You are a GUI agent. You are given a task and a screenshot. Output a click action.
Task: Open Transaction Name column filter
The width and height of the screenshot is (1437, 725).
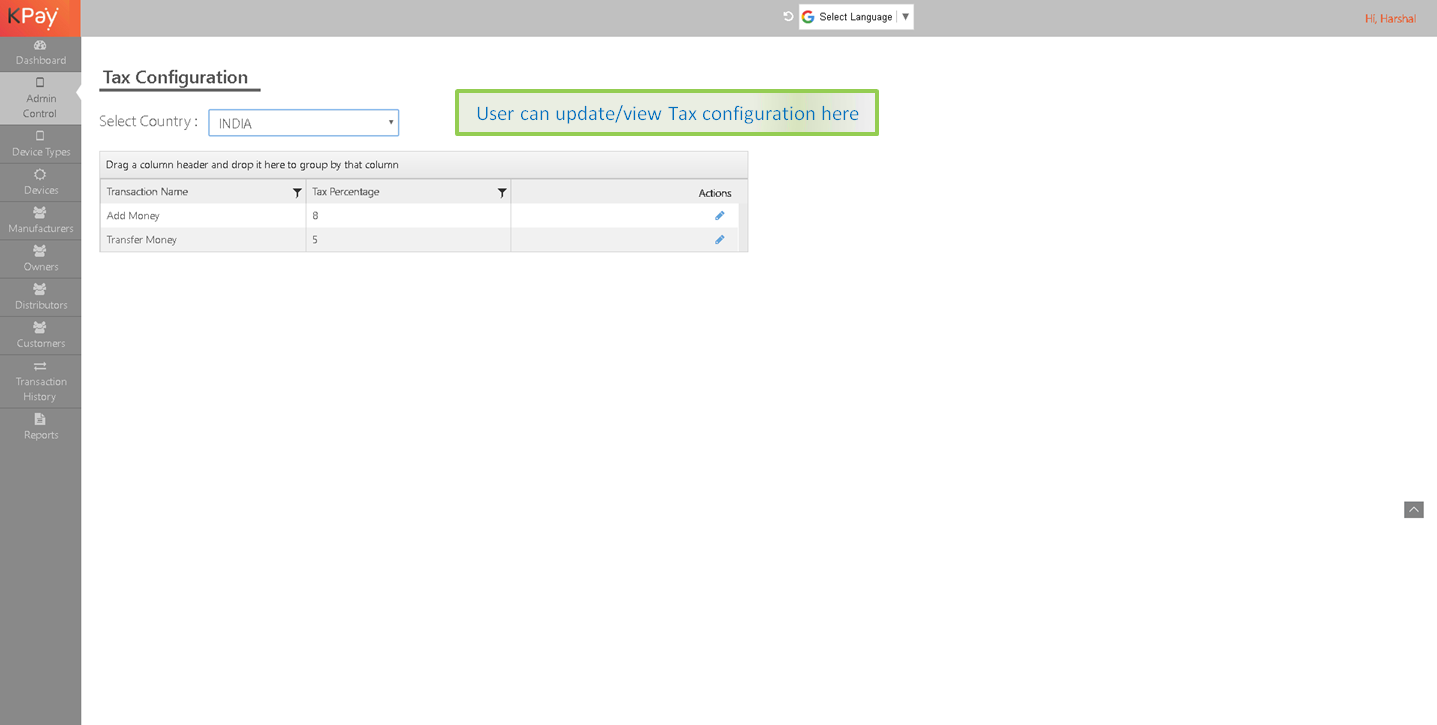pos(297,192)
